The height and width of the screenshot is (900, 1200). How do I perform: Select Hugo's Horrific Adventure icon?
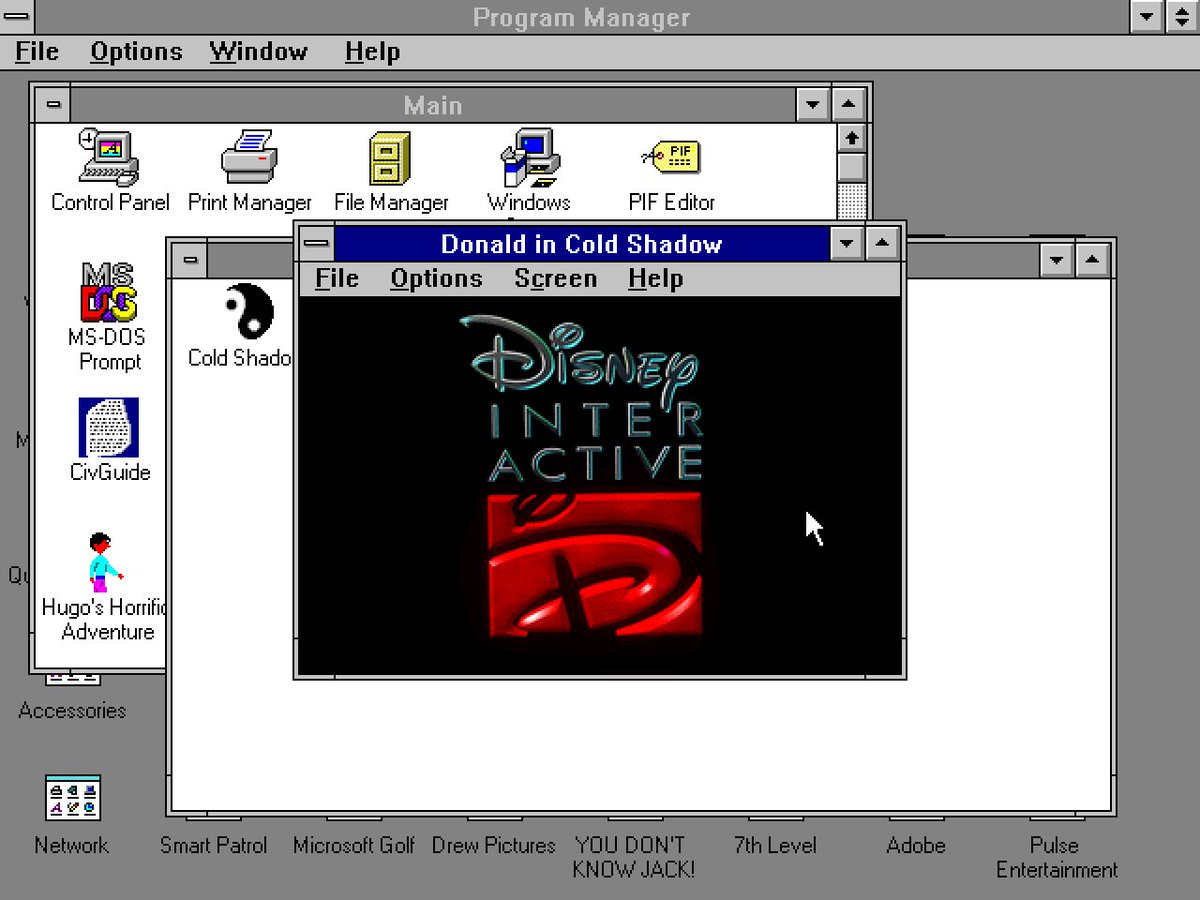coord(104,562)
